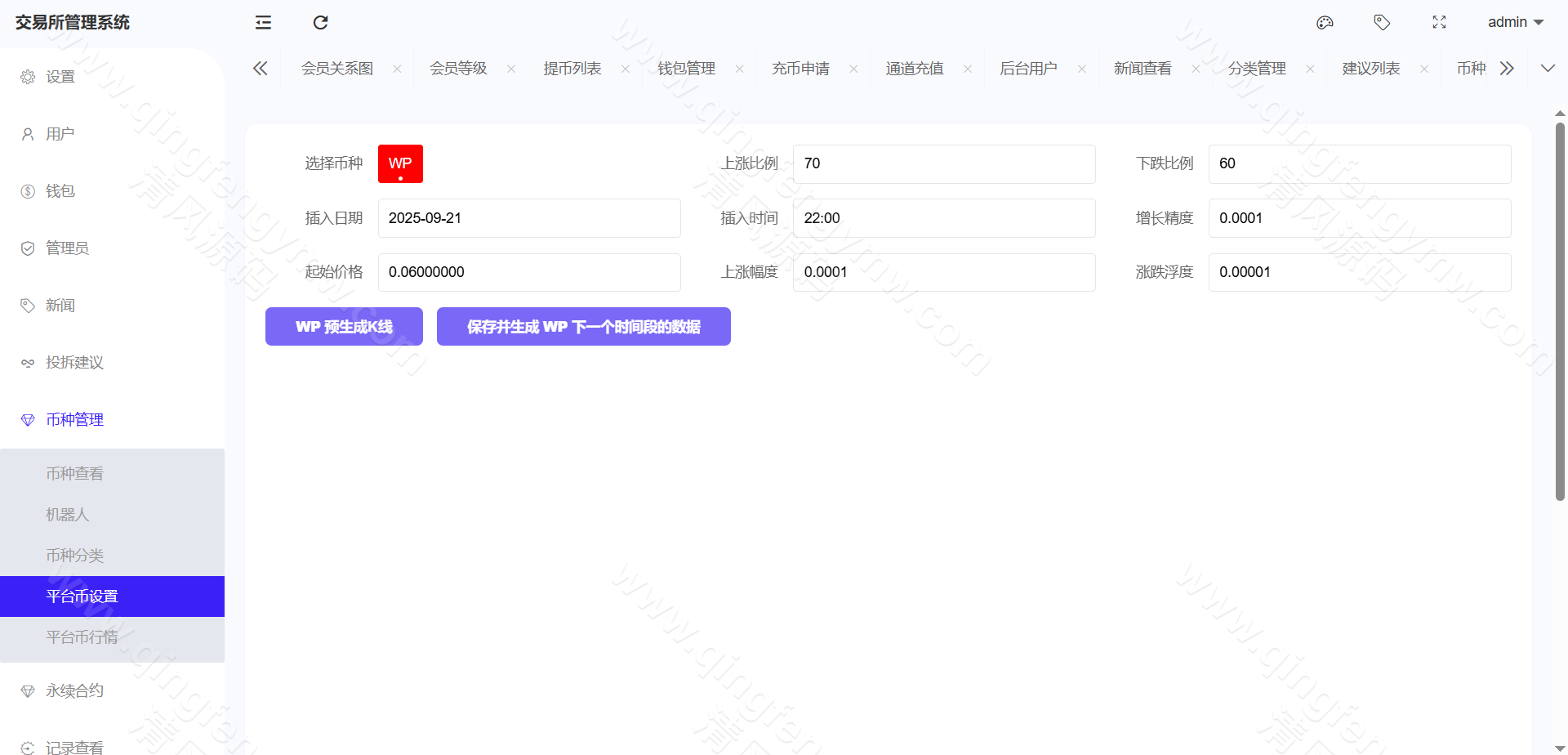Viewport: 1568px width, 755px height.
Task: Open 永续合约 from the sidebar
Action: click(x=73, y=690)
